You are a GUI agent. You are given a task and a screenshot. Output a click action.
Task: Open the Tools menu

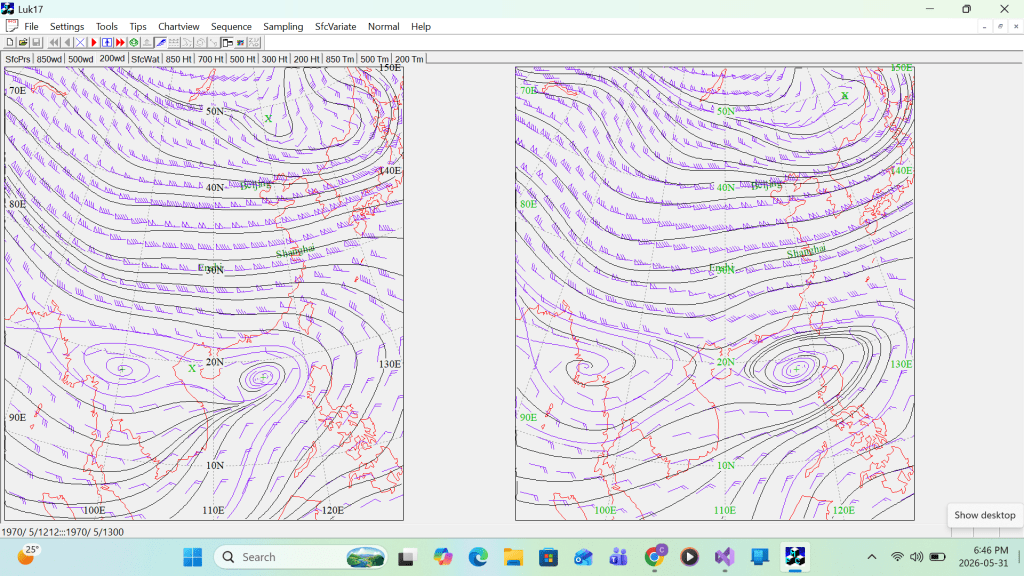click(x=106, y=27)
